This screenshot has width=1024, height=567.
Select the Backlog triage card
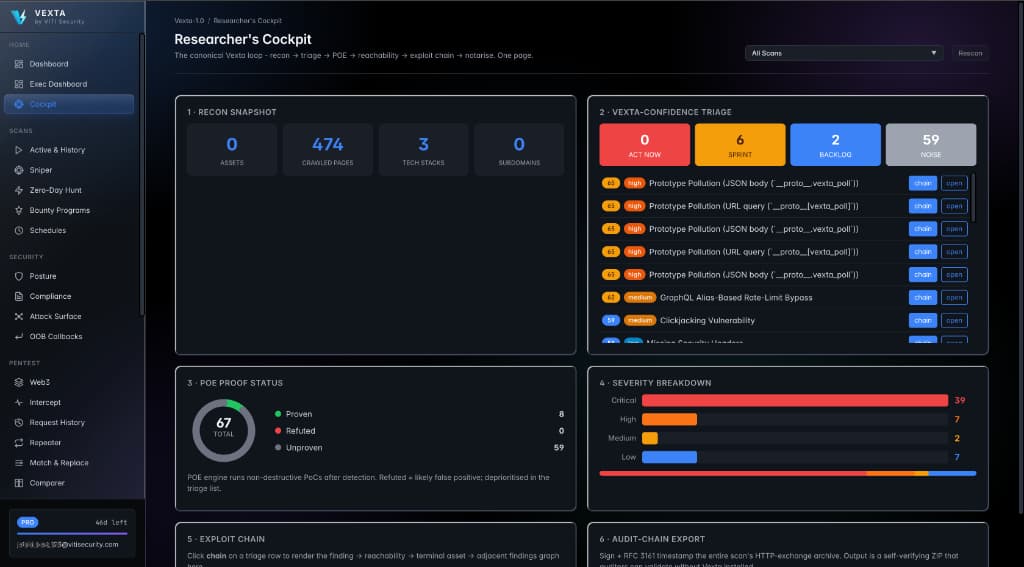(x=835, y=144)
